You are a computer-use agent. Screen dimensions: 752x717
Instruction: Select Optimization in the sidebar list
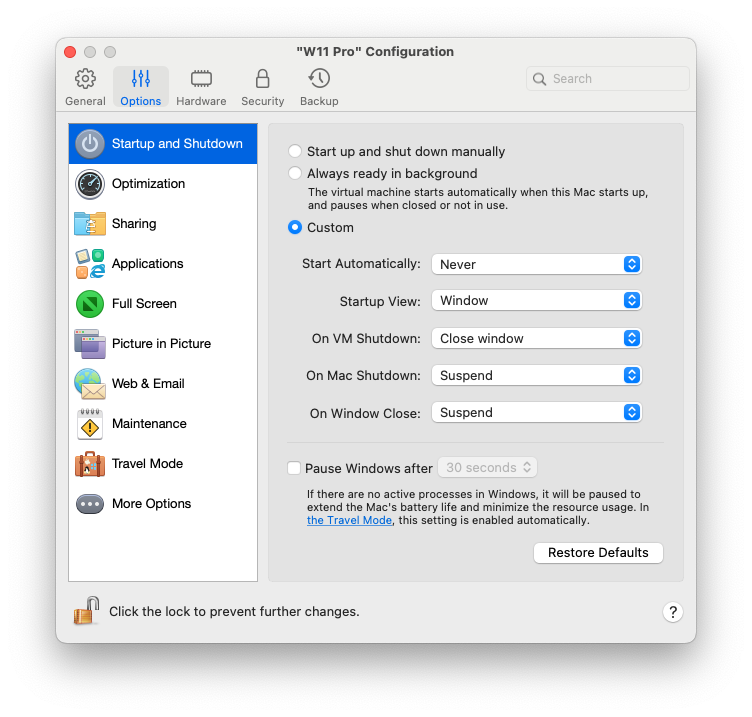(163, 184)
